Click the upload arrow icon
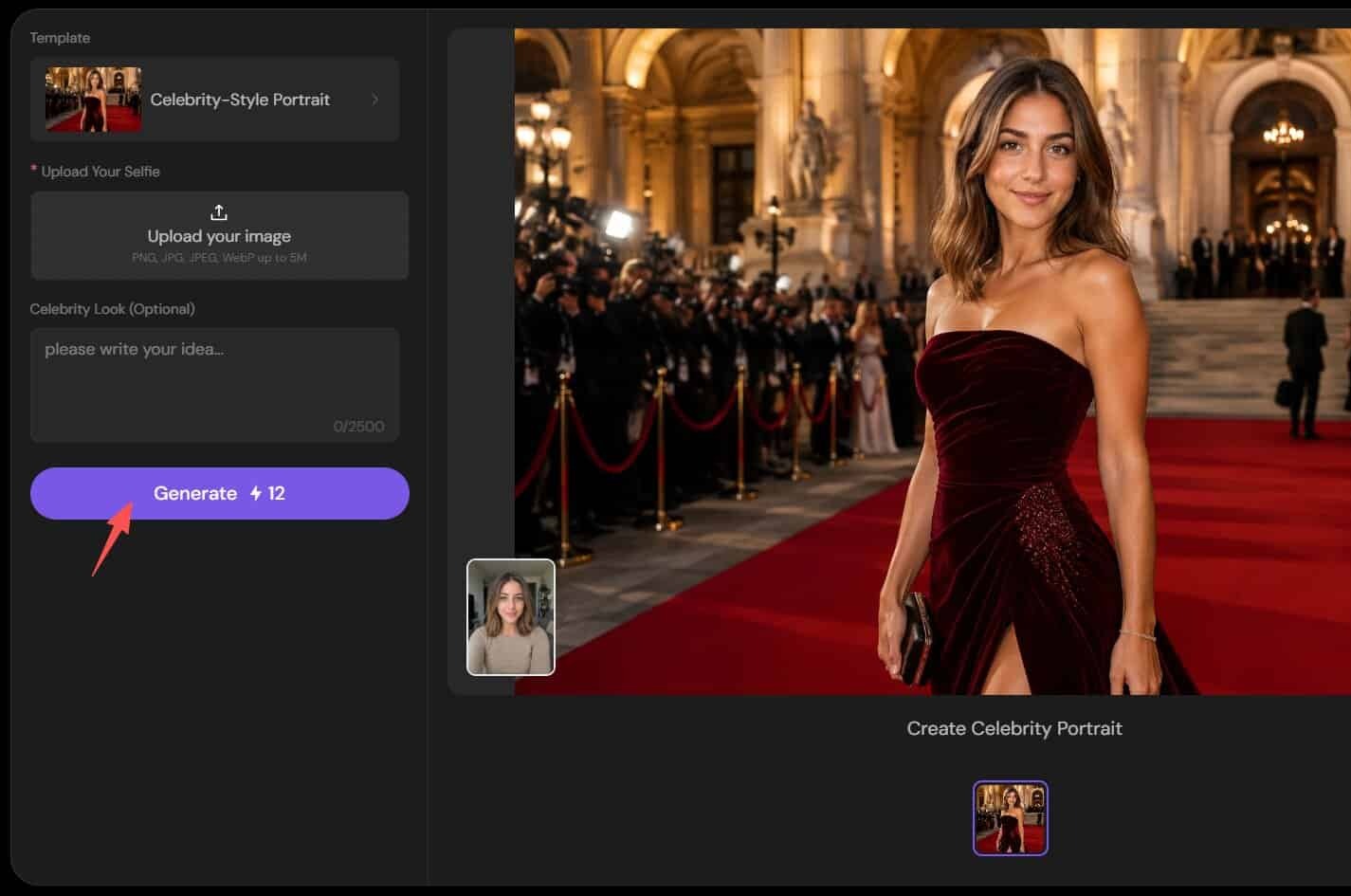 click(x=219, y=212)
